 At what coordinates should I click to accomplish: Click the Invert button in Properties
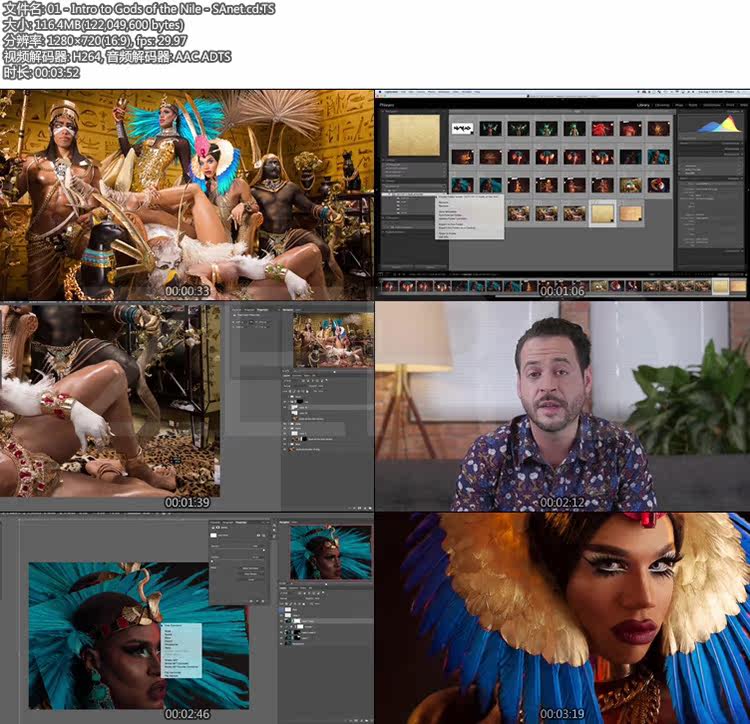tap(251, 580)
